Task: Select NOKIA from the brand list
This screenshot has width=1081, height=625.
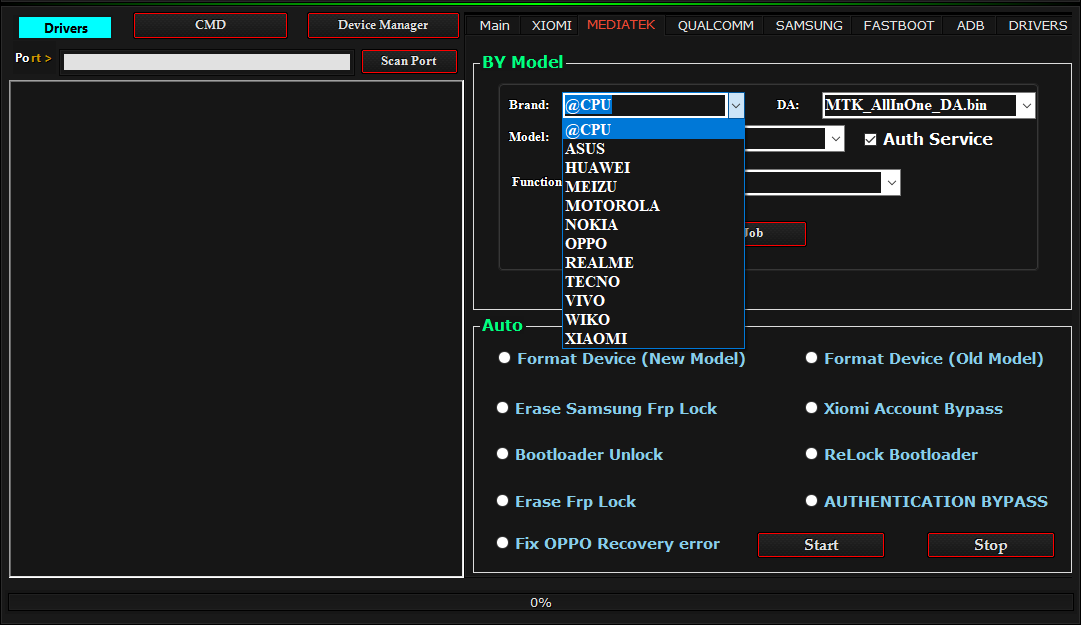Action: click(654, 225)
